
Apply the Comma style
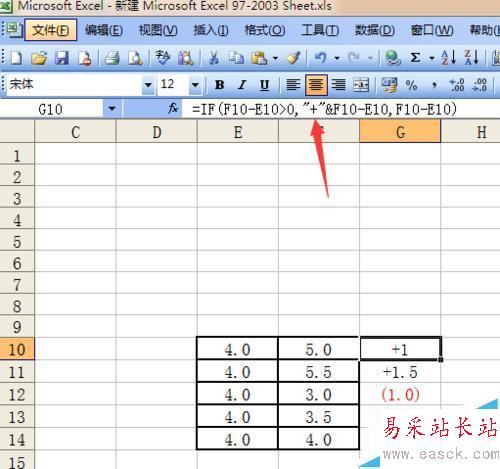click(434, 85)
